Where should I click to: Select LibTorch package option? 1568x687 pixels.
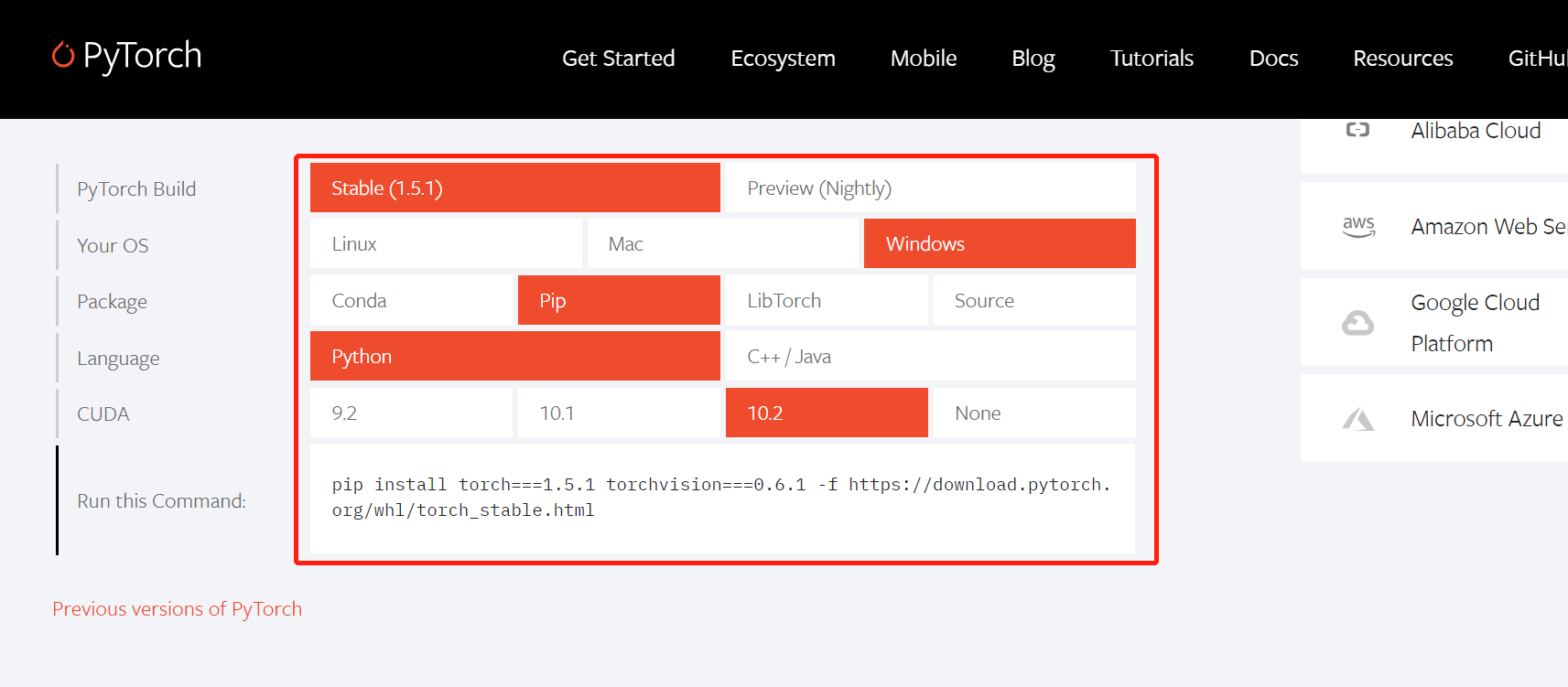(827, 300)
